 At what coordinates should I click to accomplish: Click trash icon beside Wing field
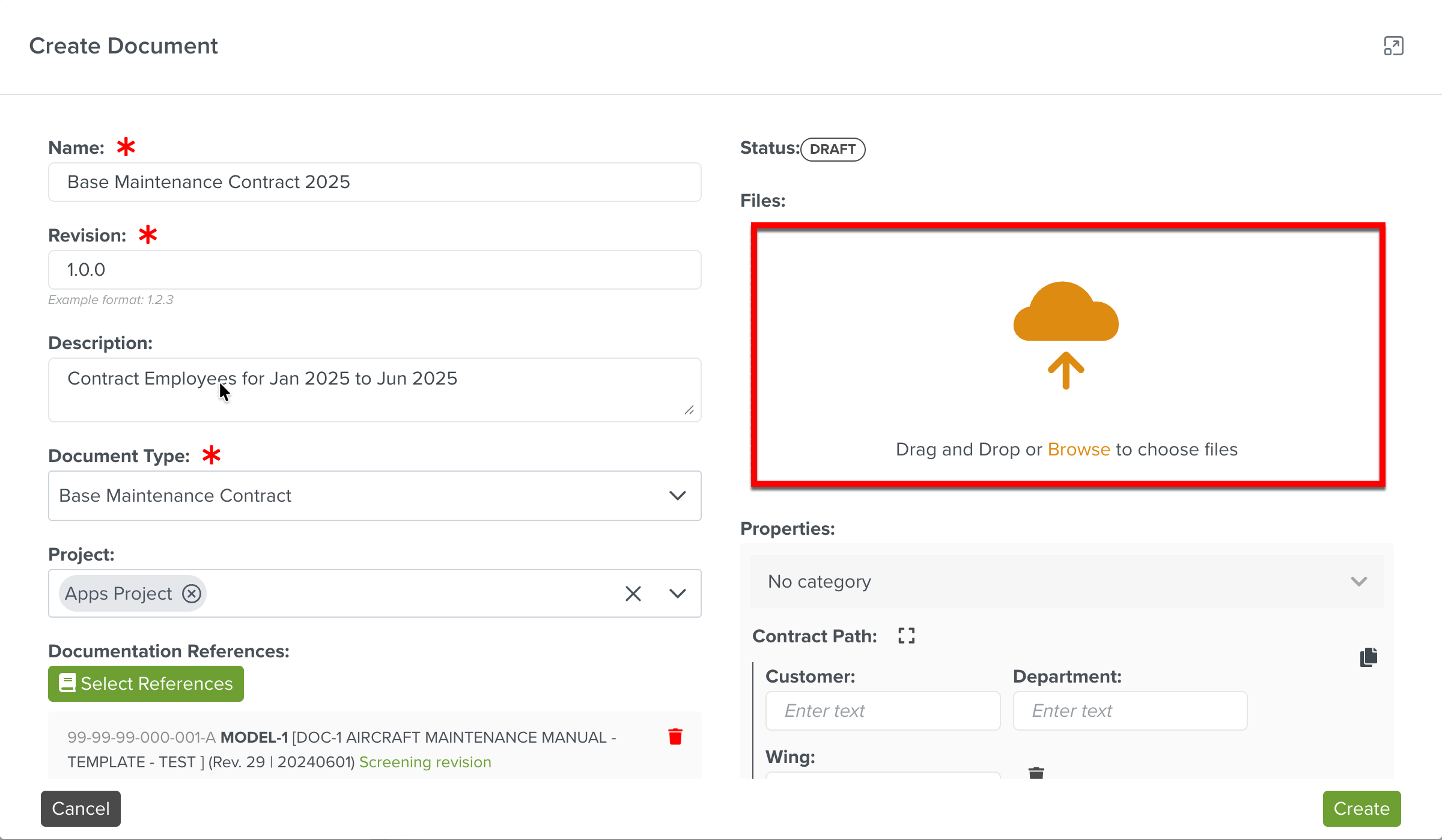[x=1036, y=773]
